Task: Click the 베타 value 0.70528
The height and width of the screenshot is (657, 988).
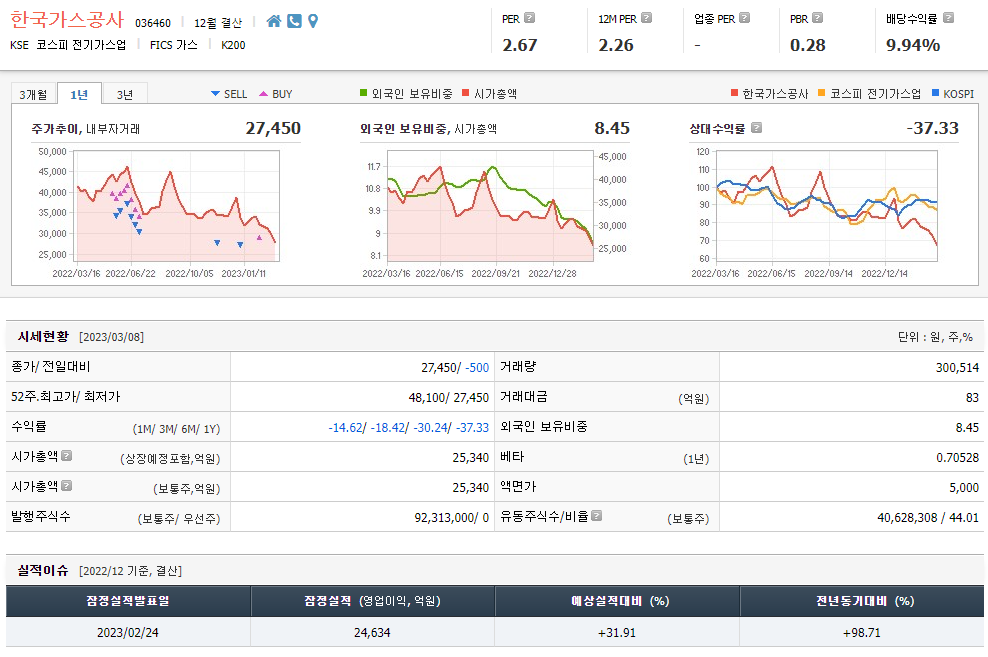Action: pyautogui.click(x=957, y=457)
